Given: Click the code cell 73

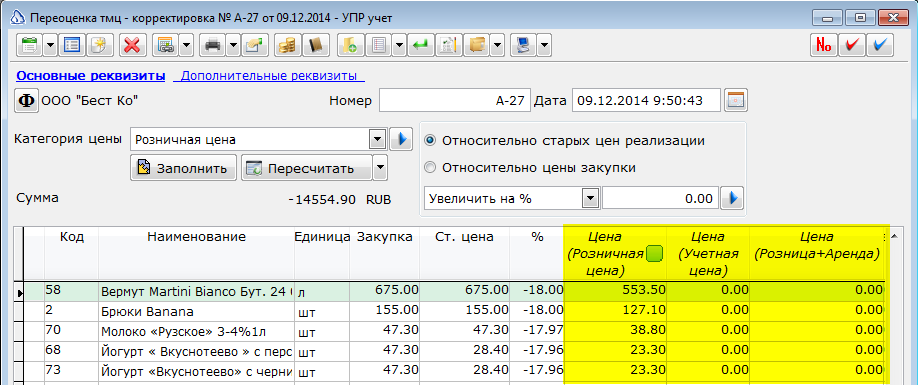Looking at the screenshot, I should (71, 371).
